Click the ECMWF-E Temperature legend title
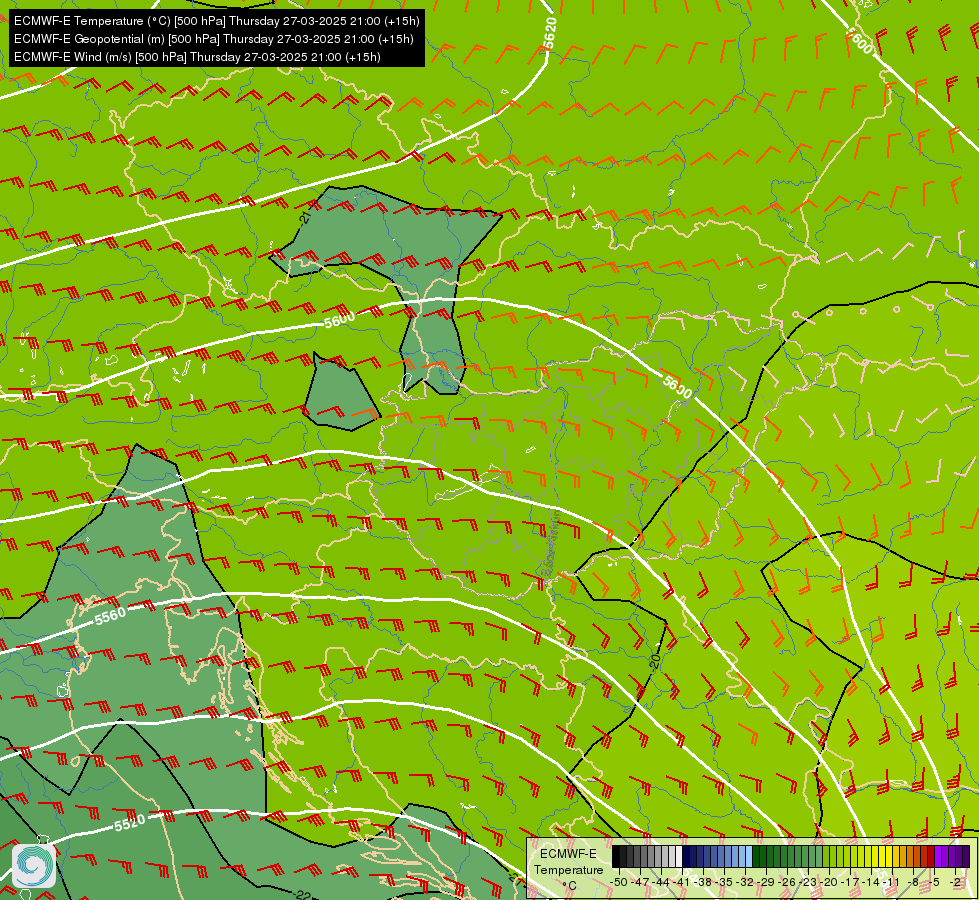This screenshot has width=979, height=900. [x=568, y=861]
